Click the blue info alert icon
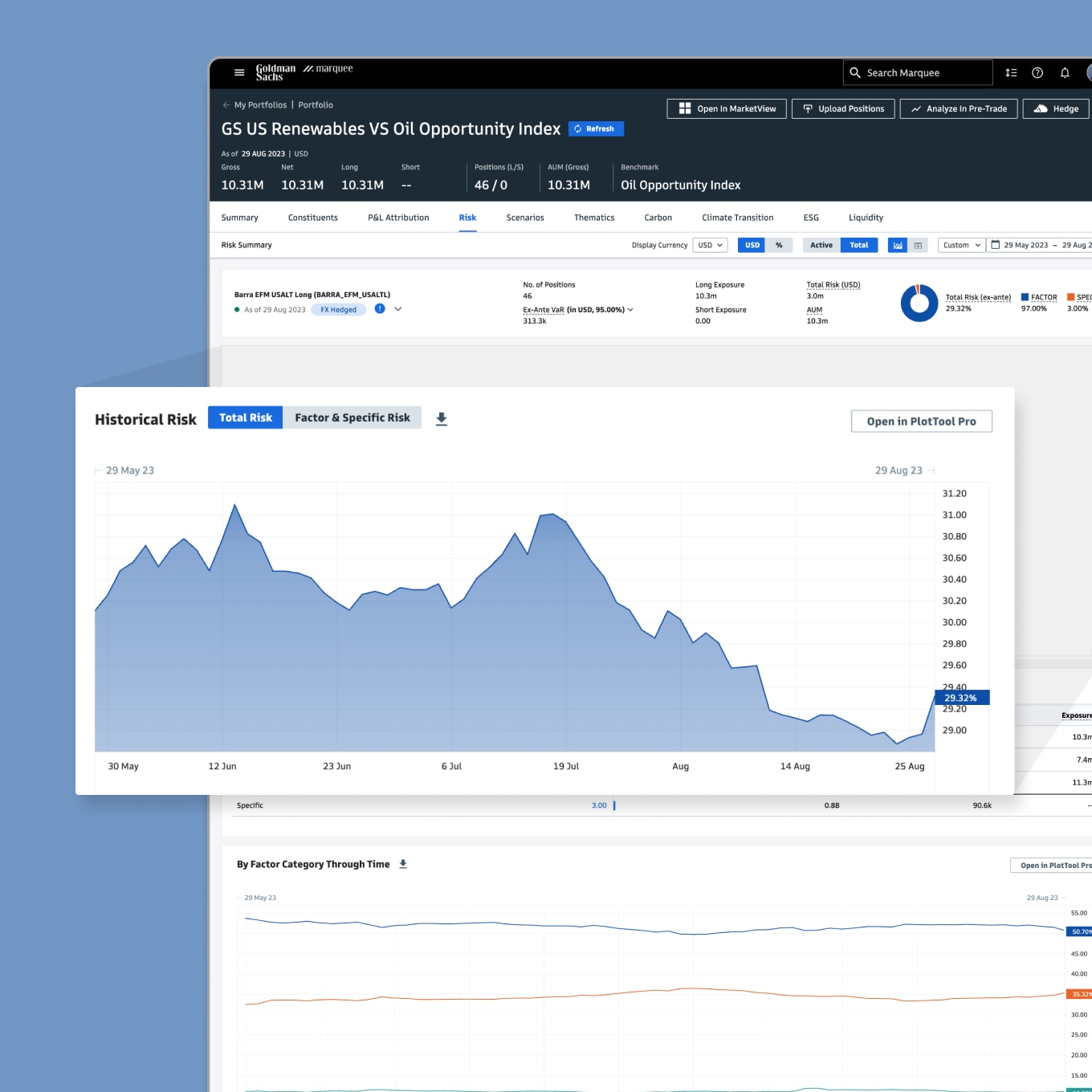Viewport: 1092px width, 1092px height. click(380, 309)
